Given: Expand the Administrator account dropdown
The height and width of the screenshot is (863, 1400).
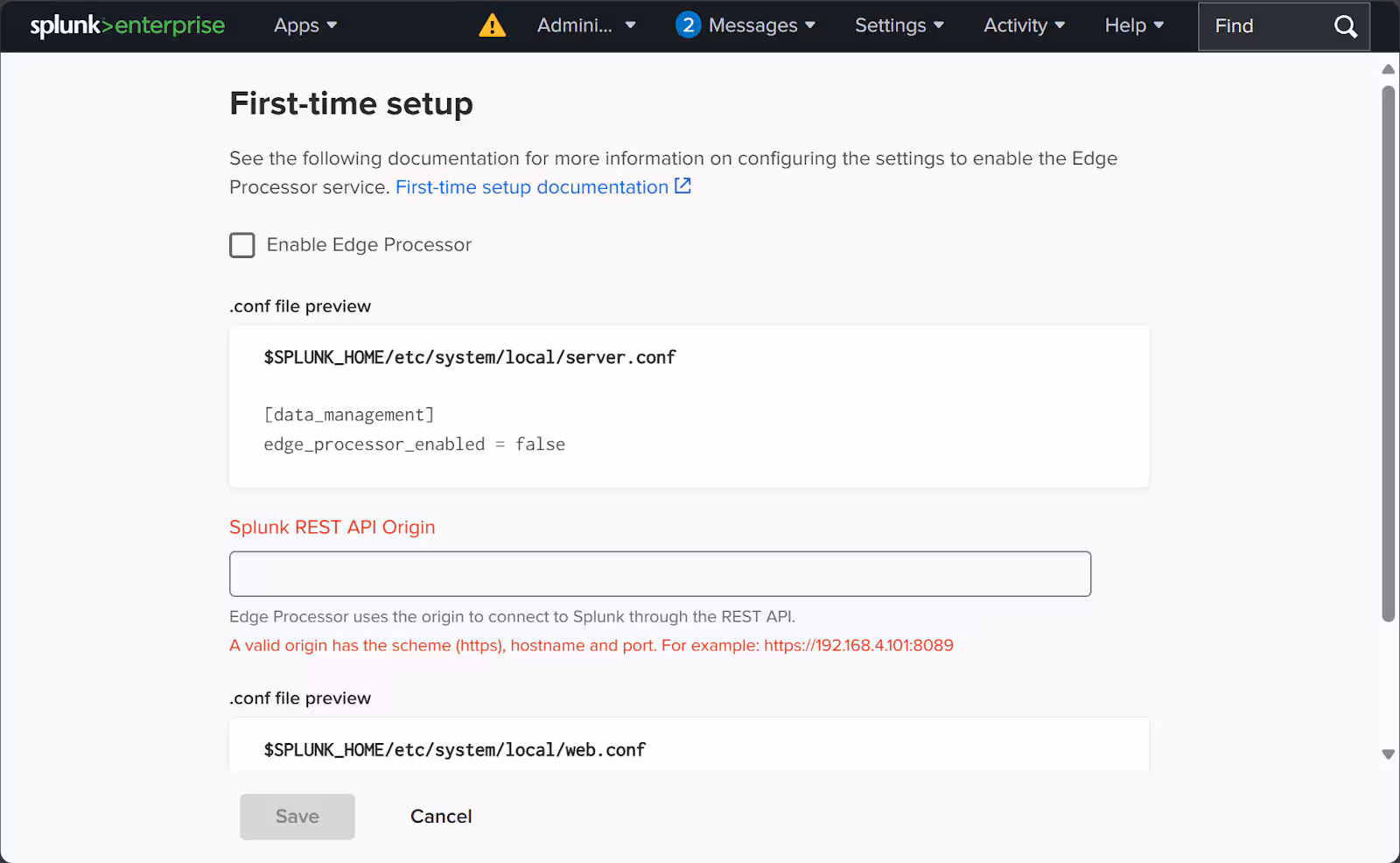Looking at the screenshot, I should click(x=585, y=25).
